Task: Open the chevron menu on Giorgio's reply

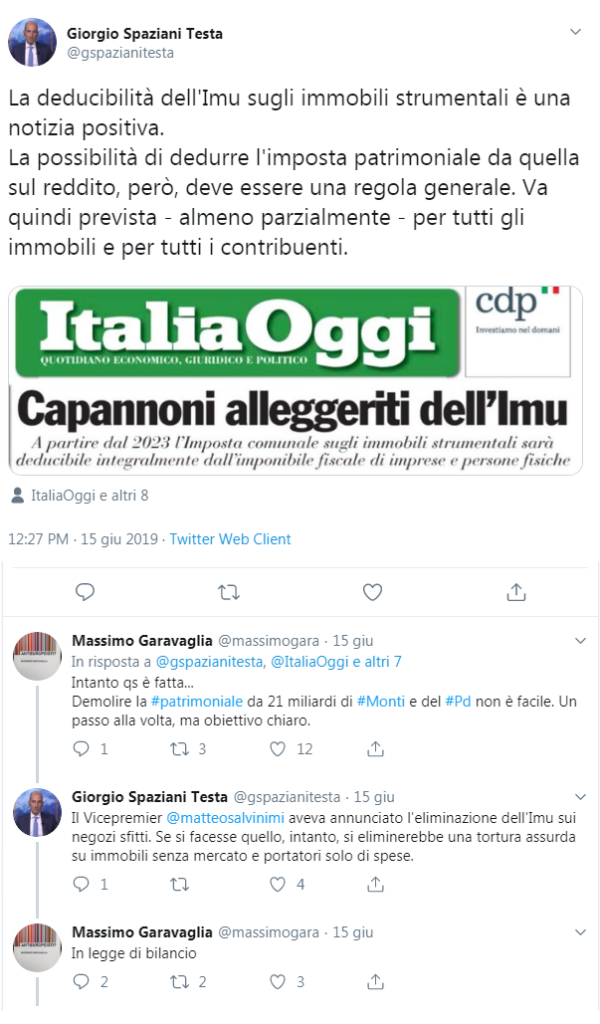Action: tap(580, 797)
